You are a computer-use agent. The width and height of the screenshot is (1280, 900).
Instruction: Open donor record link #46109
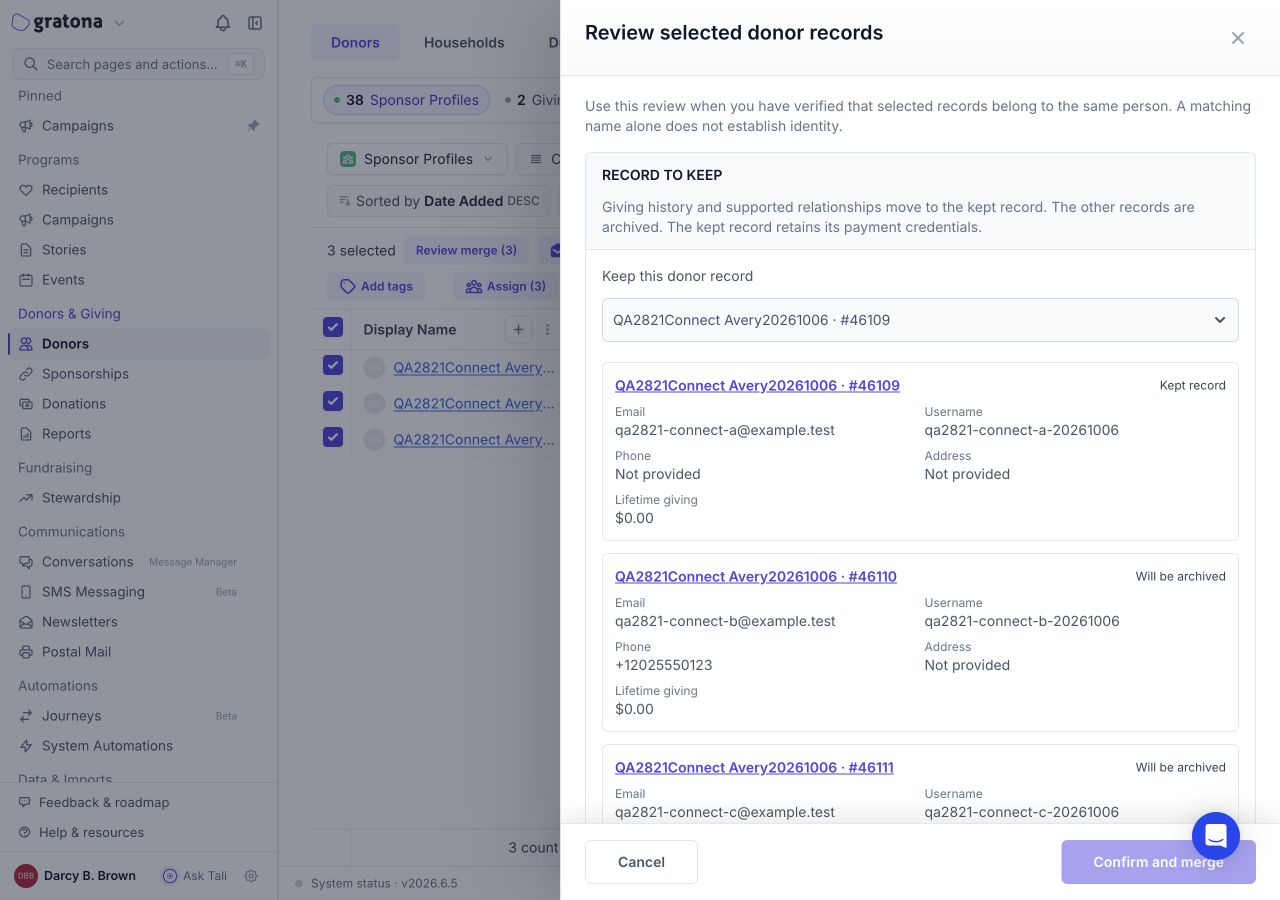coord(757,385)
